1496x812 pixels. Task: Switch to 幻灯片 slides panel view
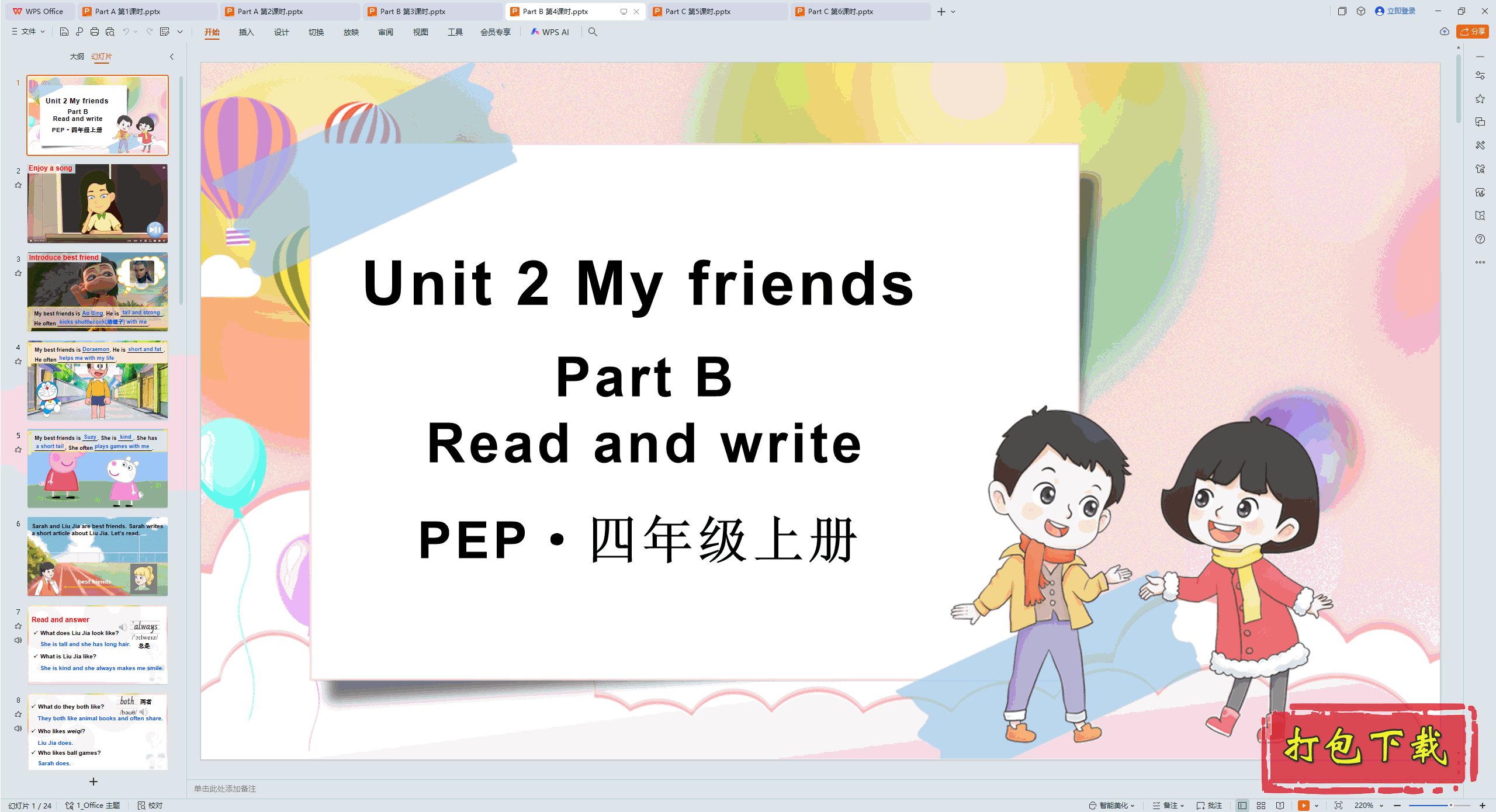click(x=102, y=57)
